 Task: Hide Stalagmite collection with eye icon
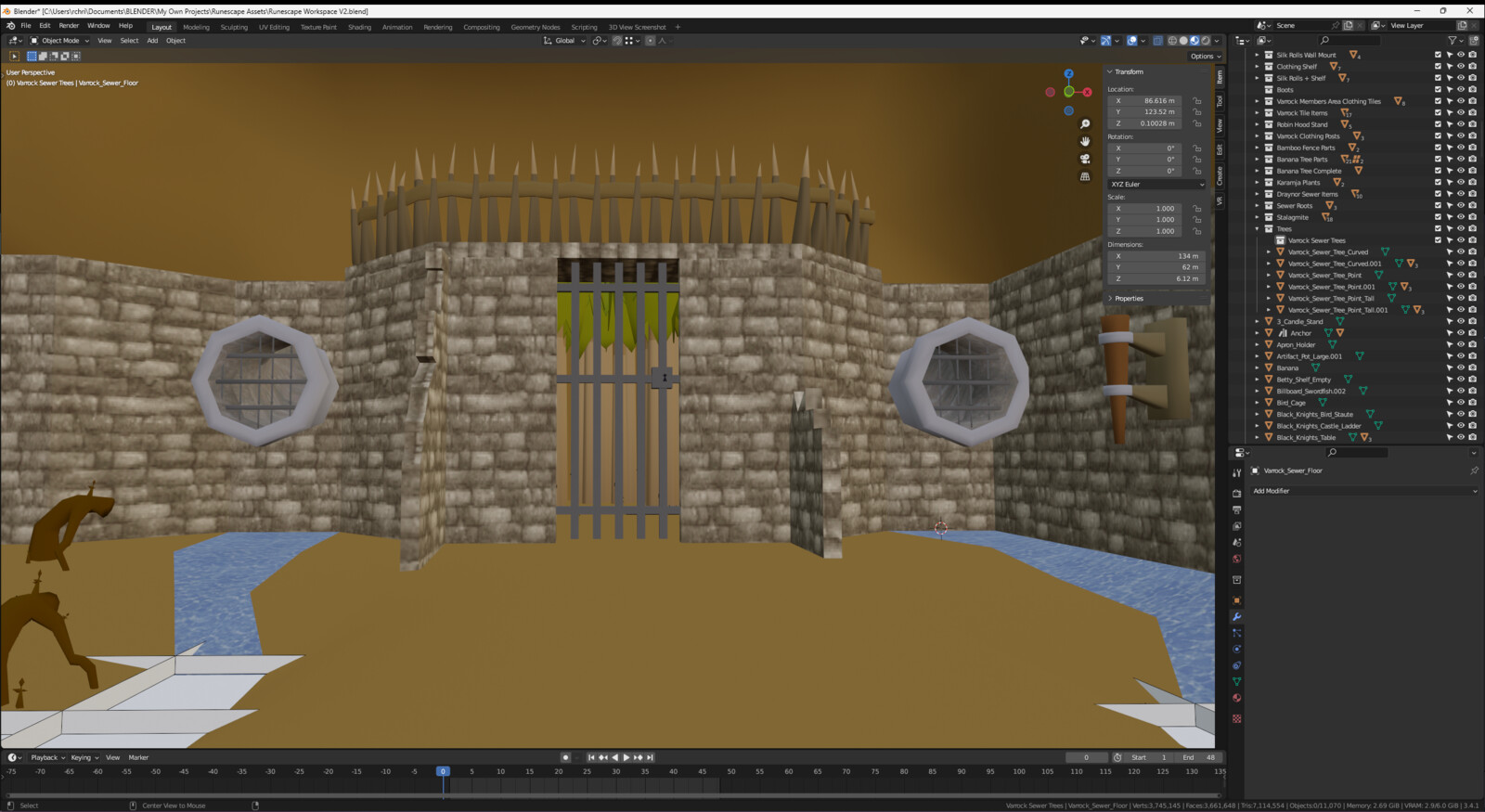[1461, 217]
